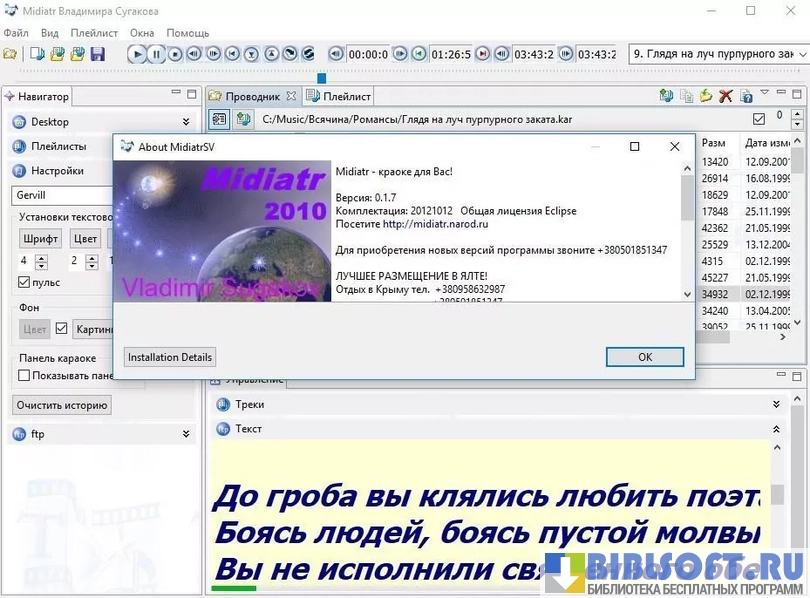
Task: Click the help icon in Проводник toolbar
Action: pyautogui.click(x=746, y=97)
